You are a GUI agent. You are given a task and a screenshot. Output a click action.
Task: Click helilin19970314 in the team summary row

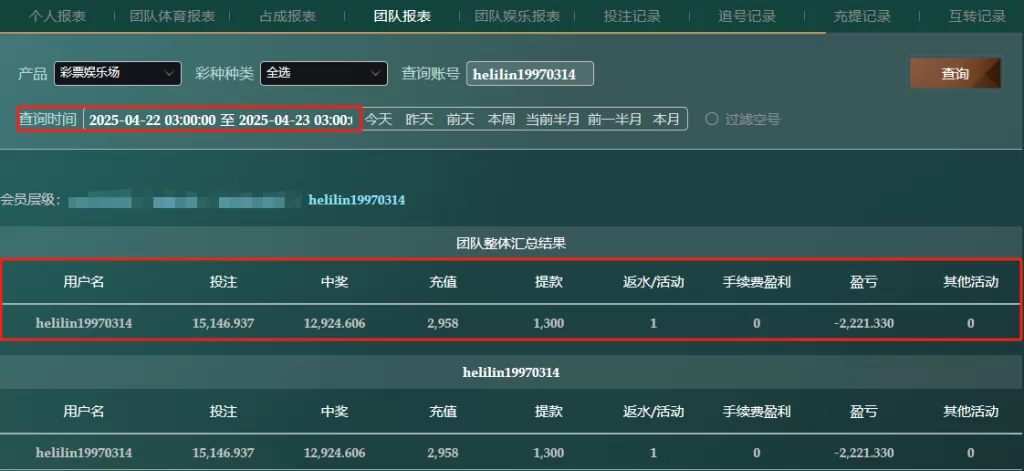click(84, 323)
